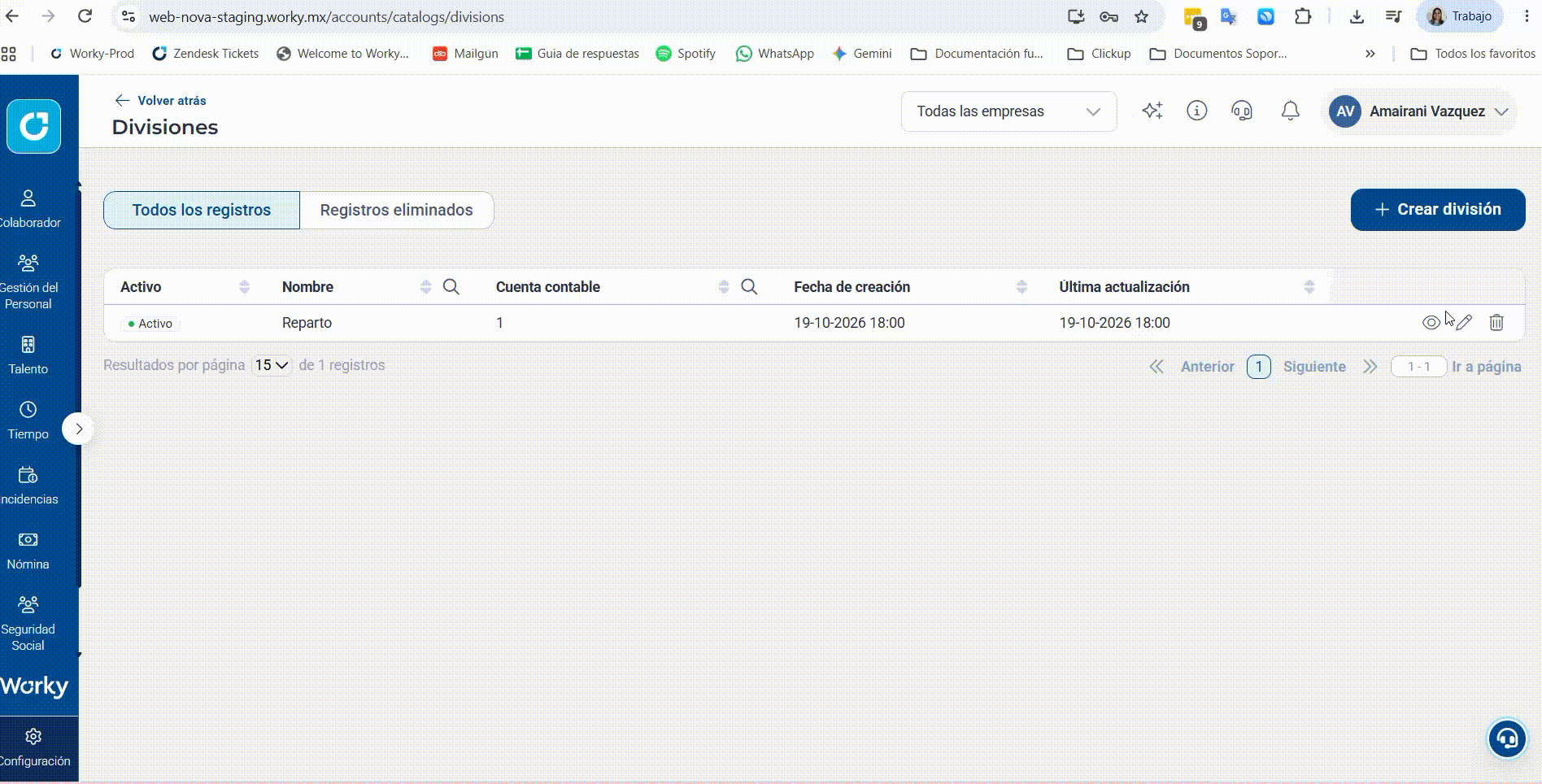Viewport: 1542px width, 784px height.
Task: Open Seguridad Social in sidebar
Action: click(28, 624)
